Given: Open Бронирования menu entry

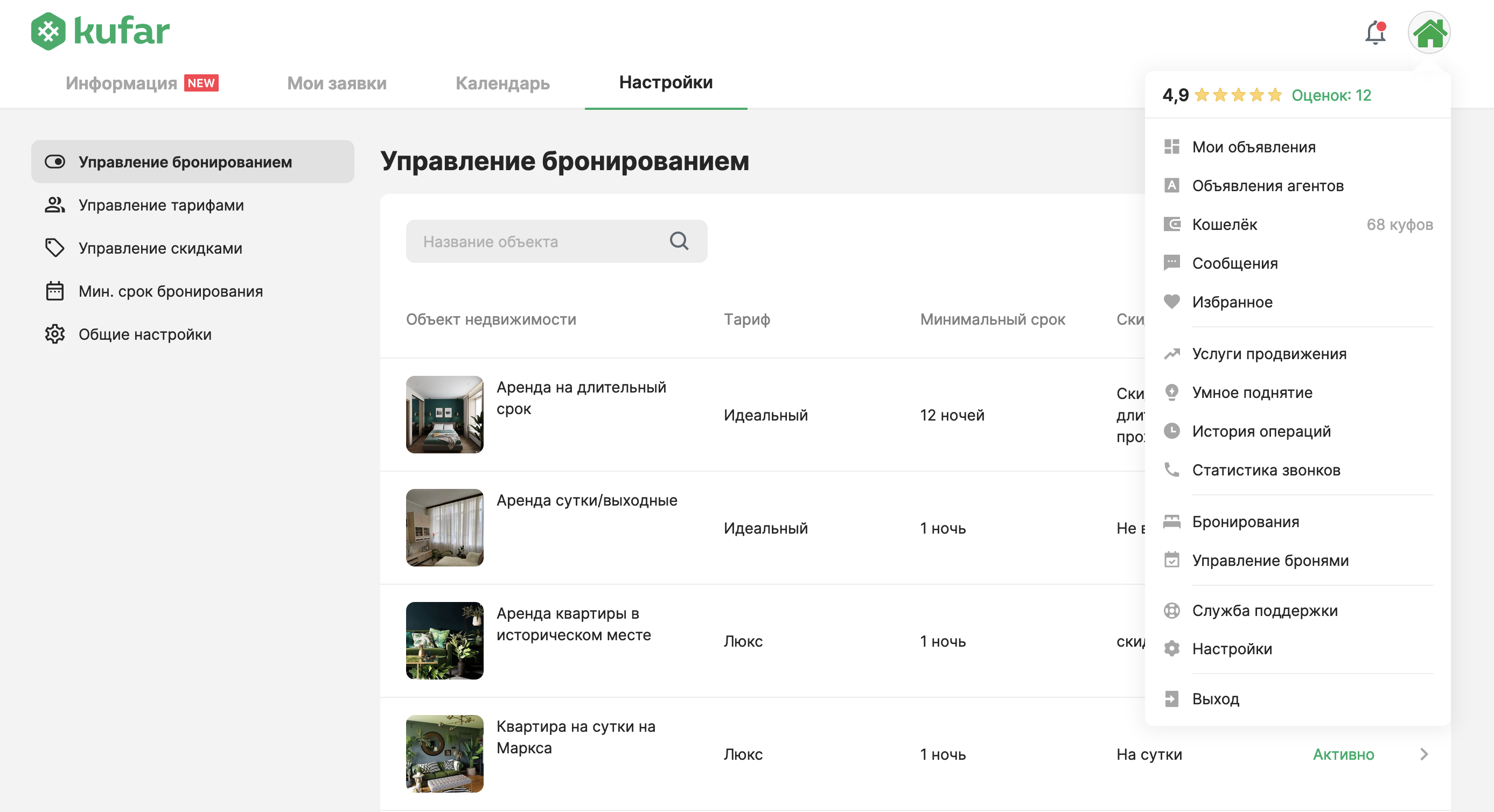Looking at the screenshot, I should [x=1297, y=521].
